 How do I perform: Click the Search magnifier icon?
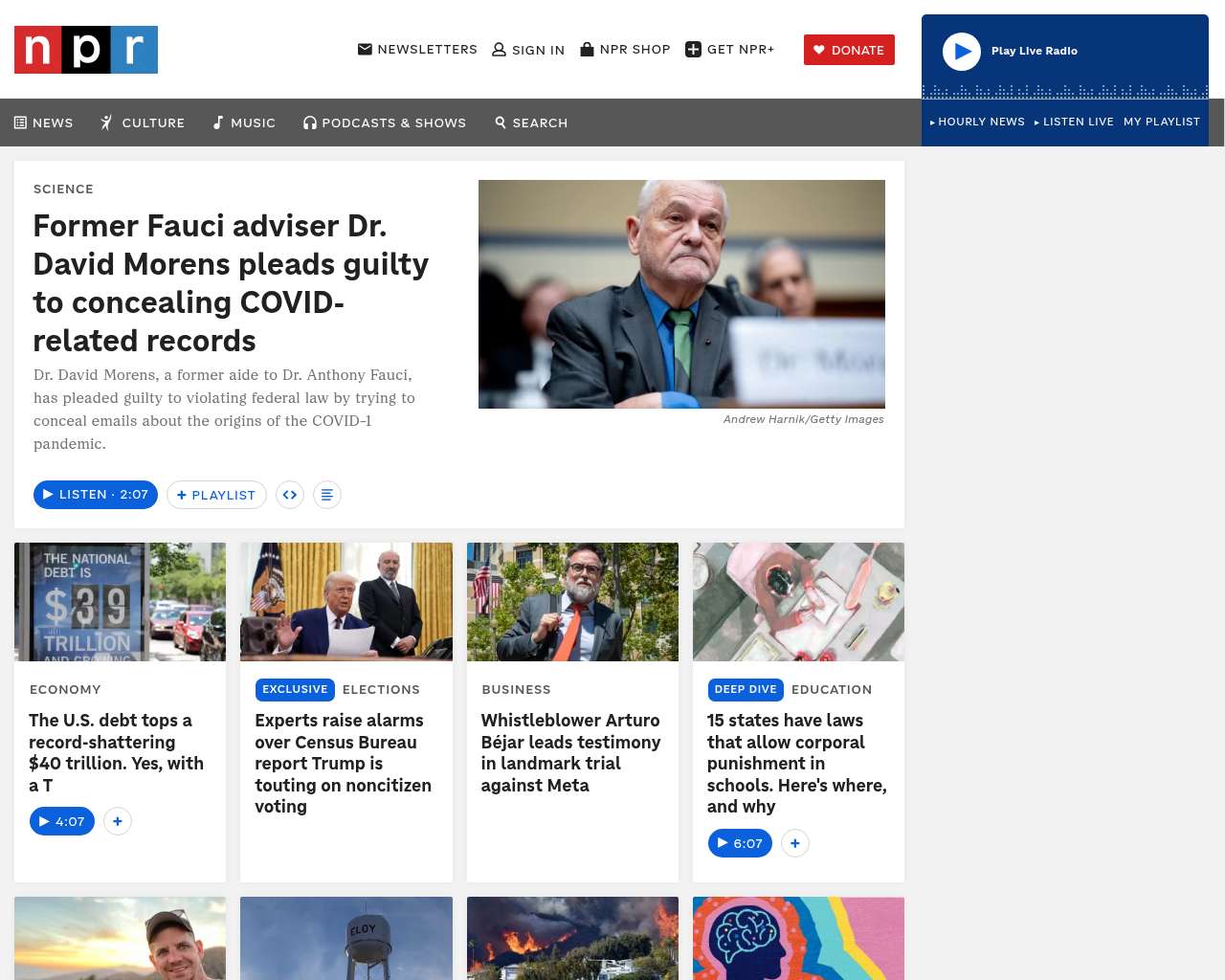501,122
